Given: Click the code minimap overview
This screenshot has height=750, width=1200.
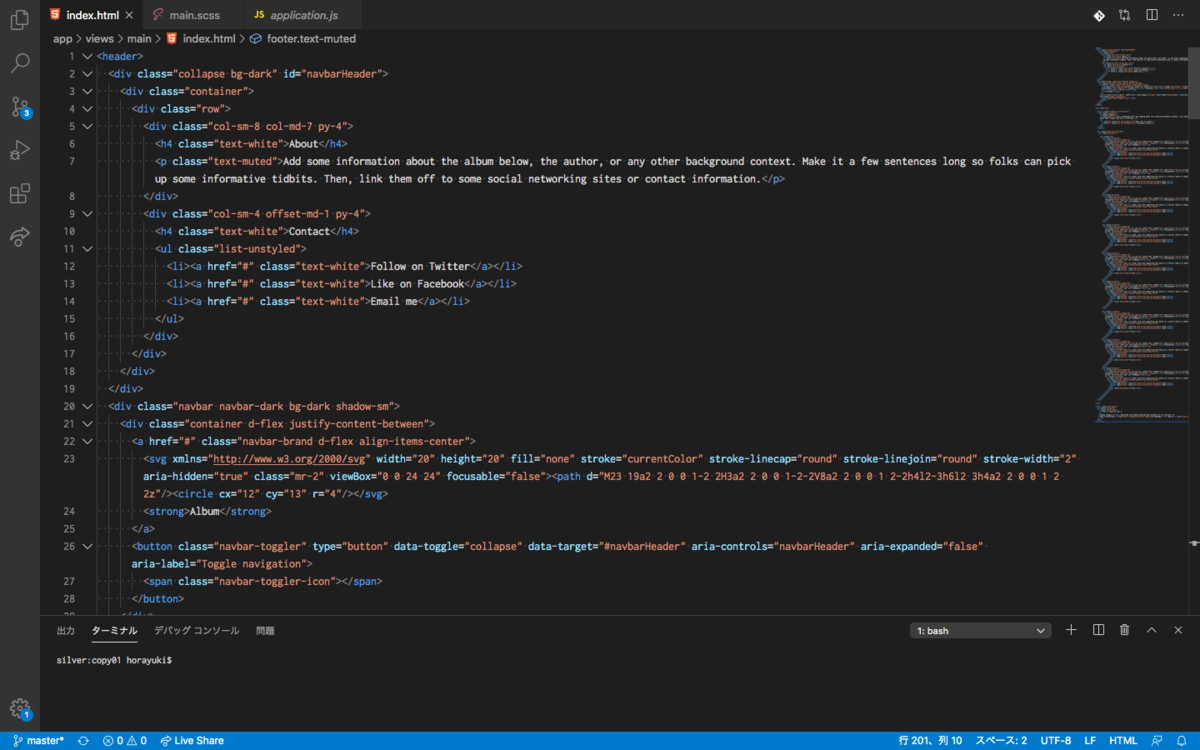Looking at the screenshot, I should [1140, 235].
